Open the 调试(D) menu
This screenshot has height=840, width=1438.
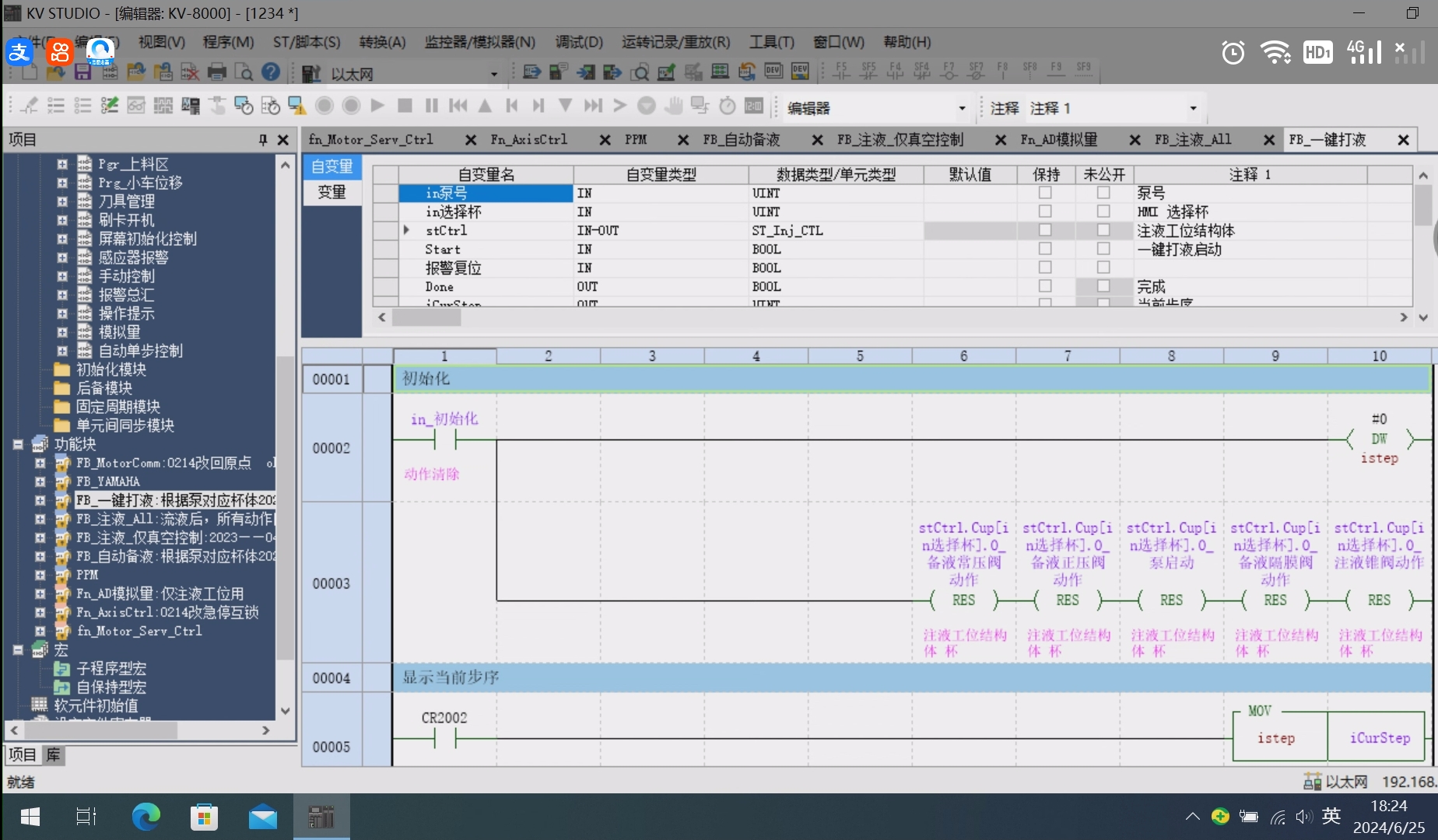click(x=579, y=42)
